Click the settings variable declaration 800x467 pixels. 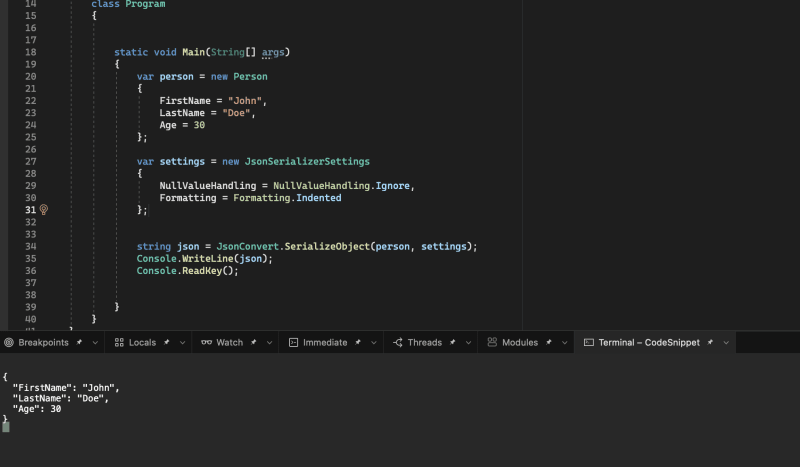[x=182, y=162]
